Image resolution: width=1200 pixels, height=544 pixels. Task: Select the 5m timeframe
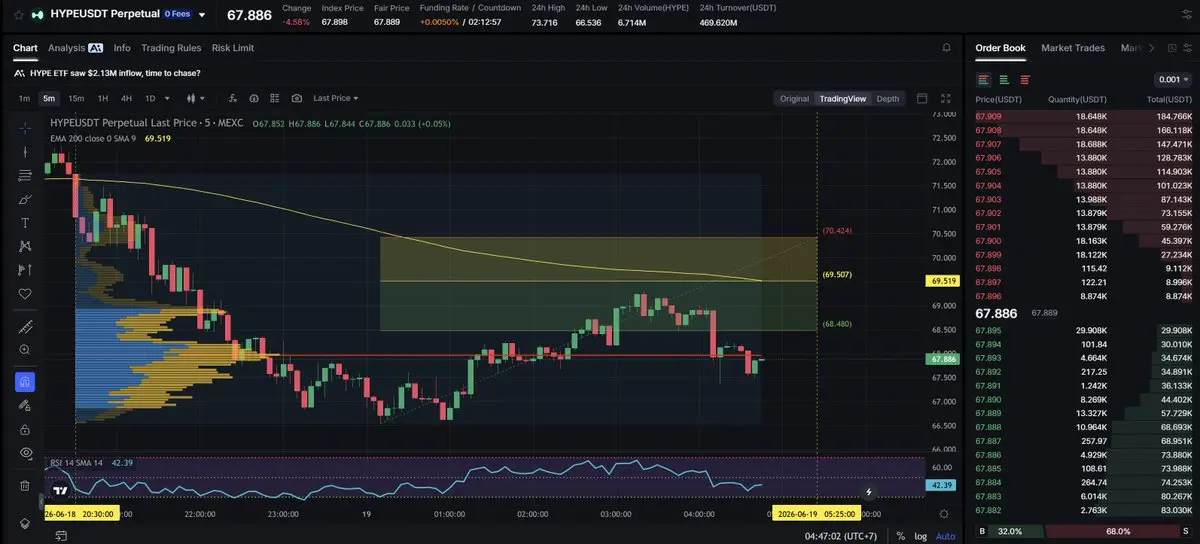pyautogui.click(x=48, y=98)
